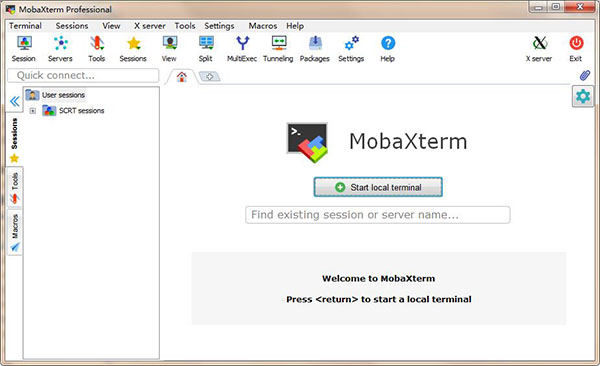
Task: Open the Sessions star toolbar icon
Action: click(x=133, y=49)
